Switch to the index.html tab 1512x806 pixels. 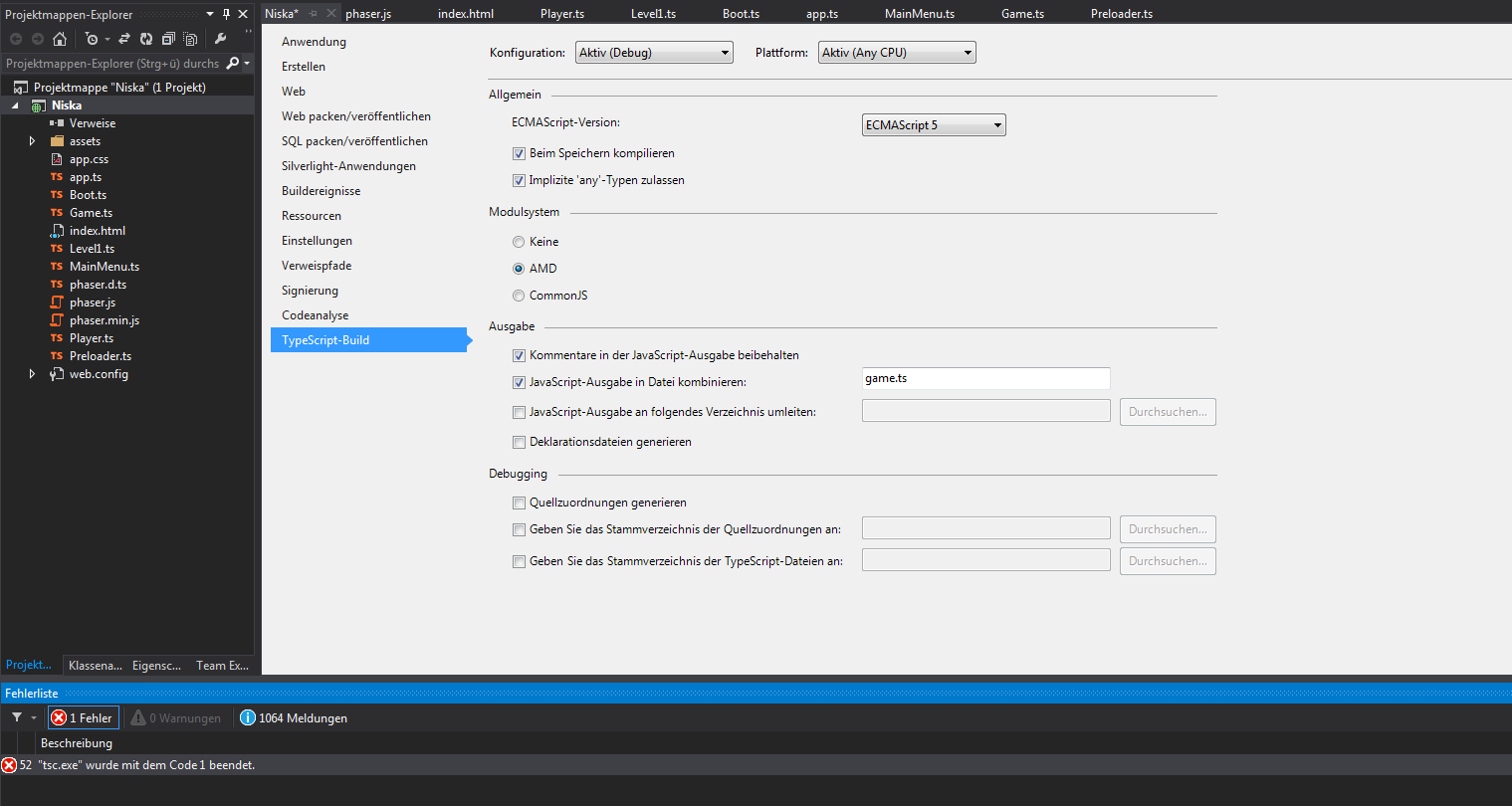point(466,14)
